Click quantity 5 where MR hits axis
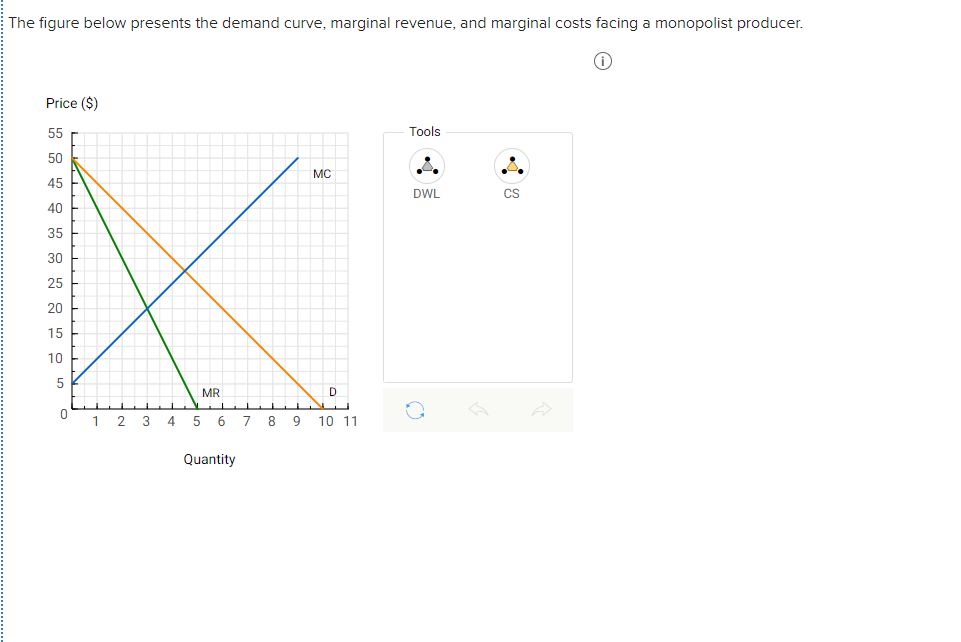961x642 pixels. [197, 408]
